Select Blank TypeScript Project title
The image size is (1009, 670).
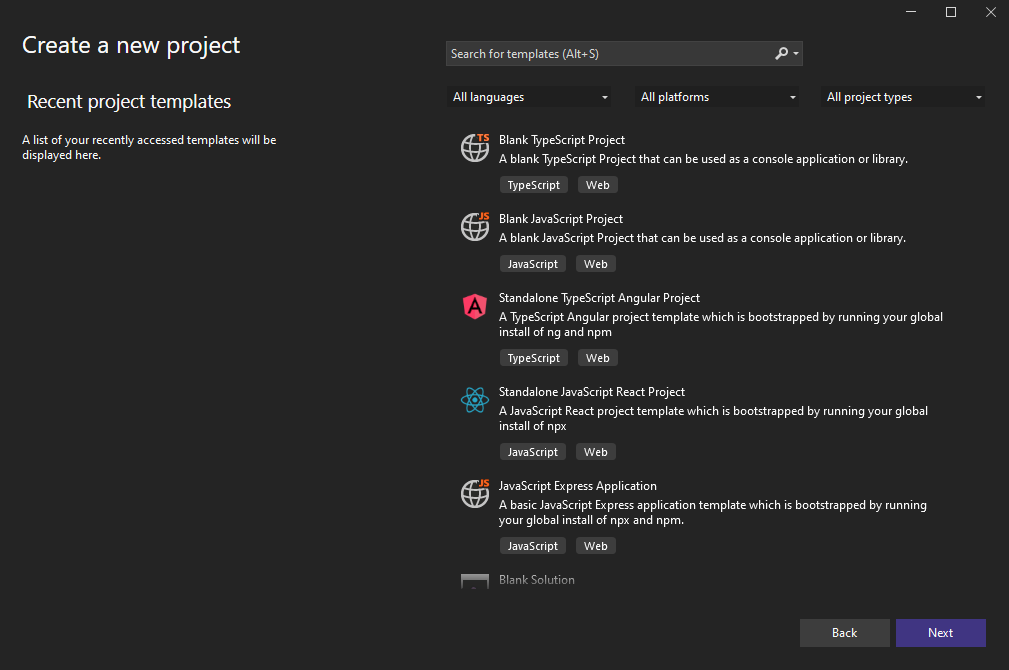pyautogui.click(x=562, y=140)
